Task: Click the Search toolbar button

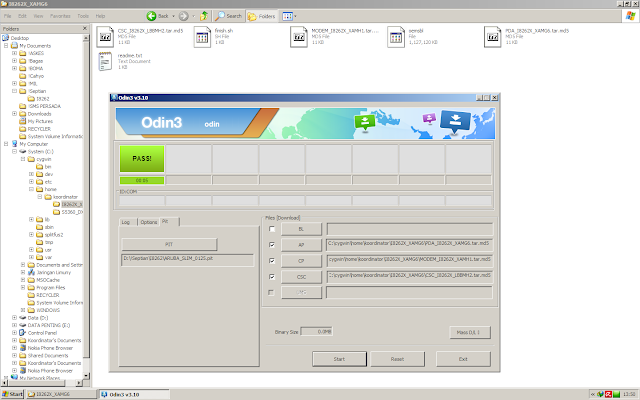Action: [229, 16]
